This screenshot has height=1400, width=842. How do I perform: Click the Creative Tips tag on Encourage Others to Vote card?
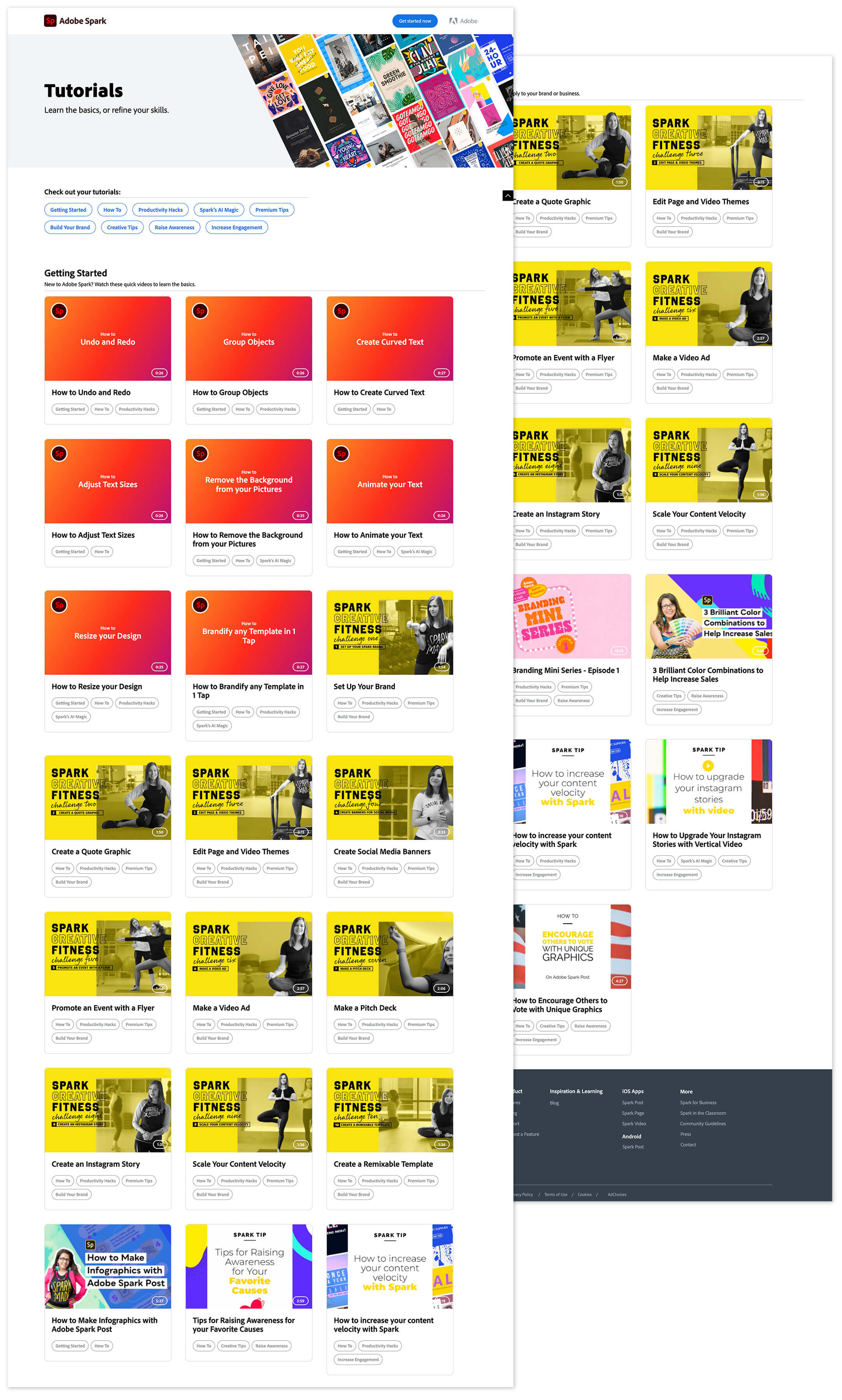point(552,1026)
